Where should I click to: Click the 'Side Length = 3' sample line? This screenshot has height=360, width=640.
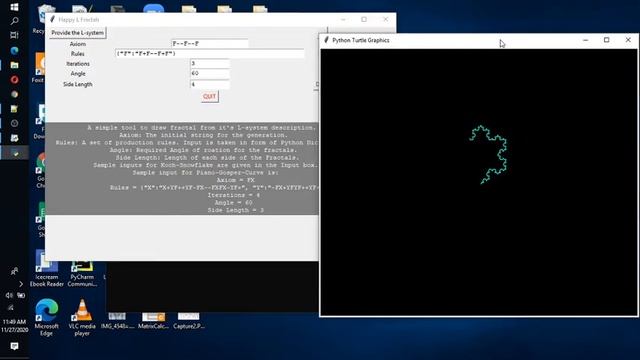(236, 210)
